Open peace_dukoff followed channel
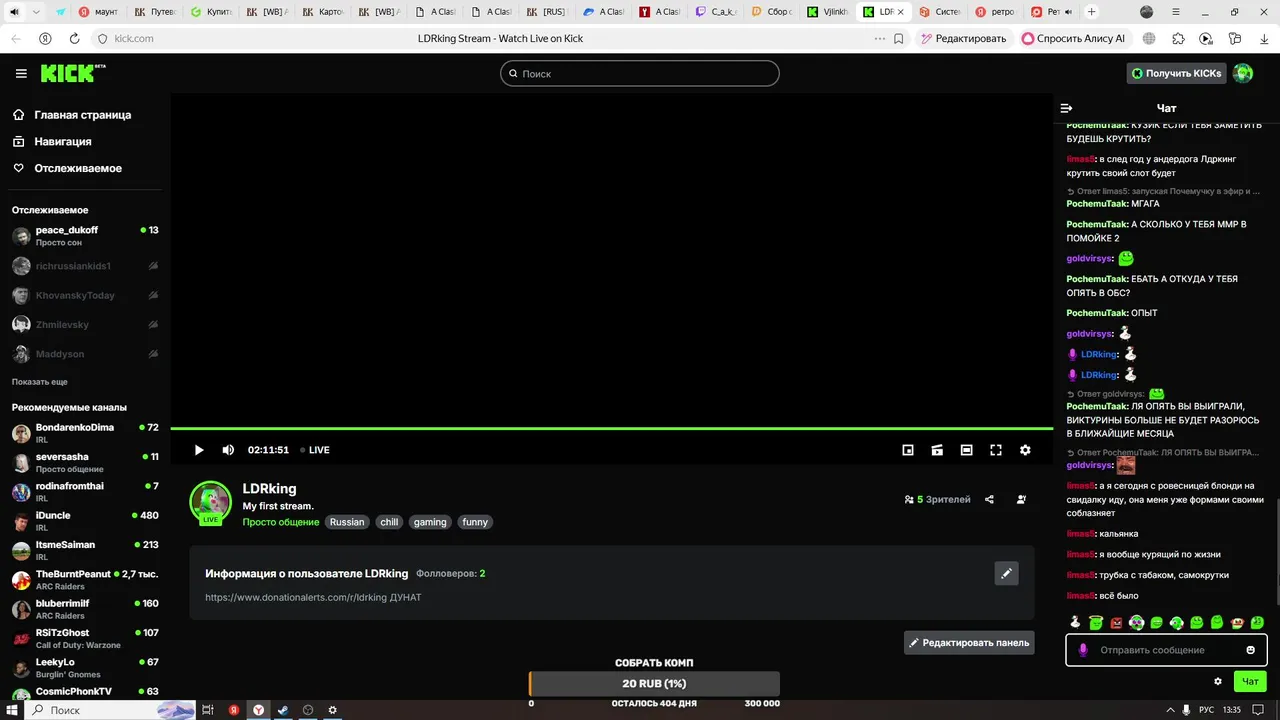This screenshot has width=1280, height=720. 85,236
